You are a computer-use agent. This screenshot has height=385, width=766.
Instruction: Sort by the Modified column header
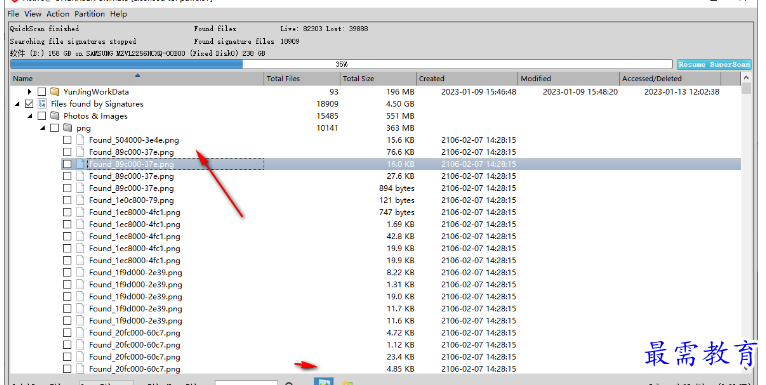pyautogui.click(x=568, y=78)
